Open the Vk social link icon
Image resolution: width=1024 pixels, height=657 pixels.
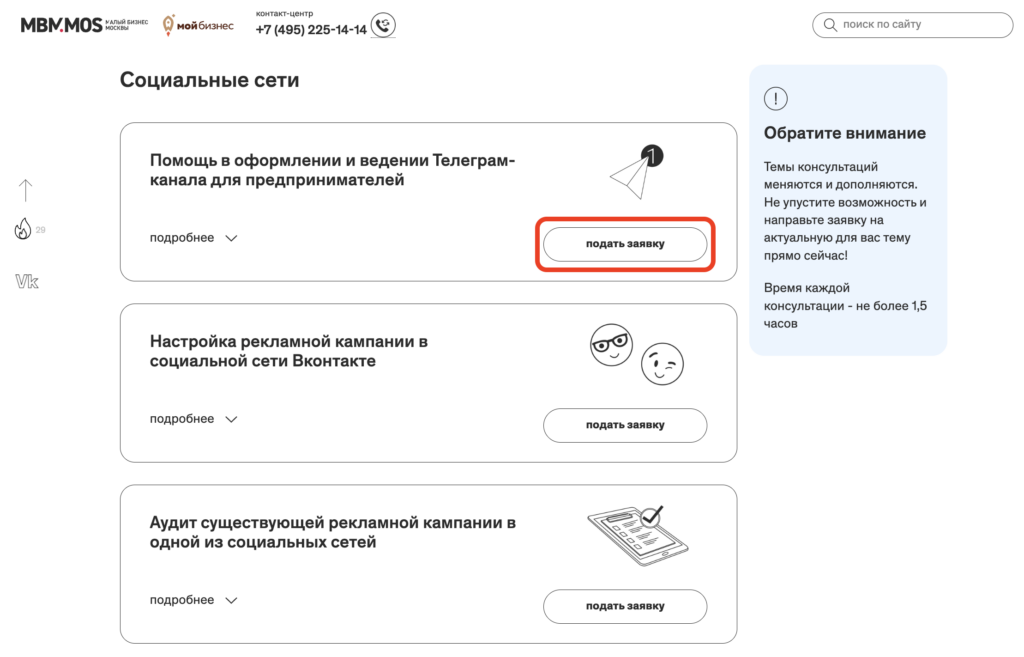pos(27,282)
